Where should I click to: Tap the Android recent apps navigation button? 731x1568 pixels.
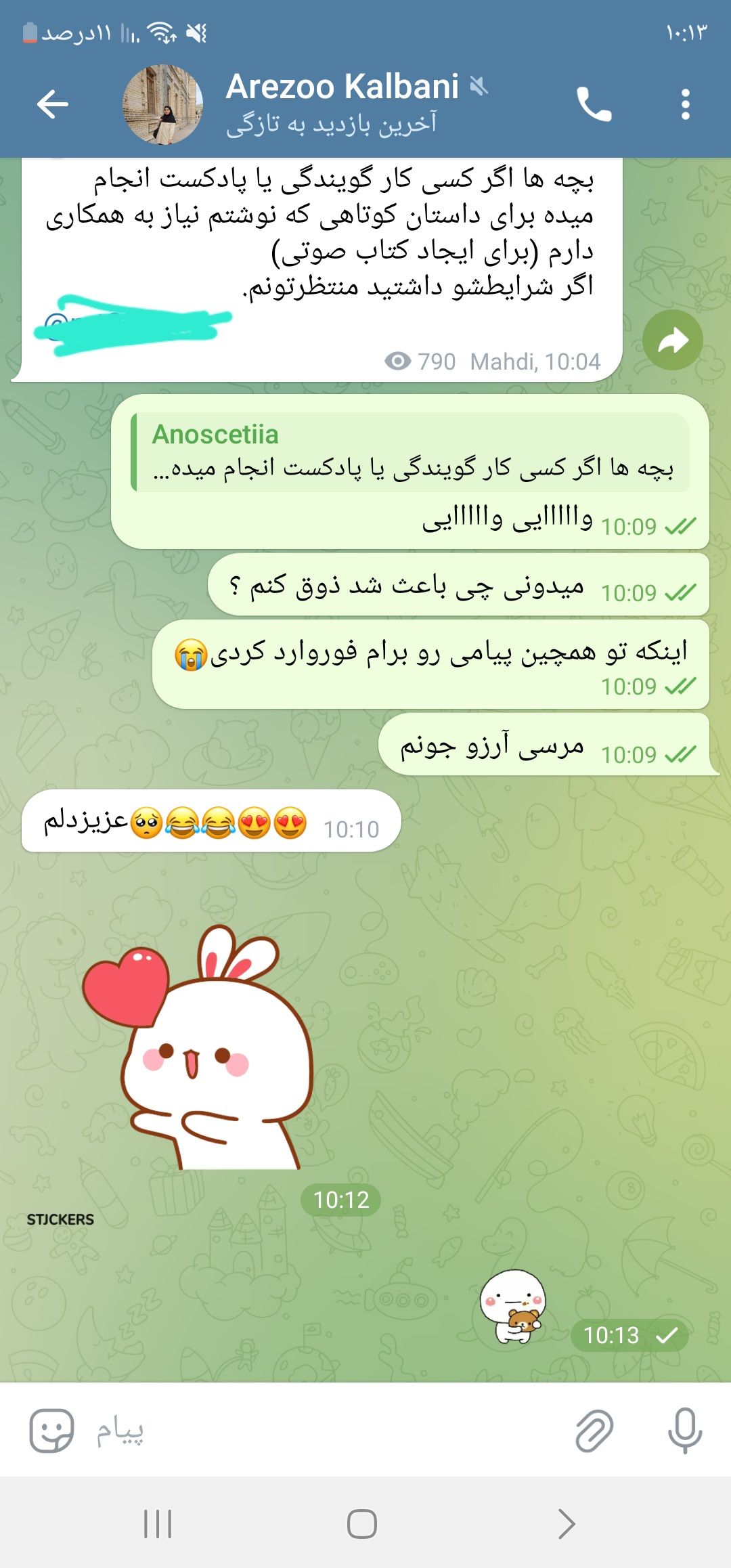coord(158,1524)
